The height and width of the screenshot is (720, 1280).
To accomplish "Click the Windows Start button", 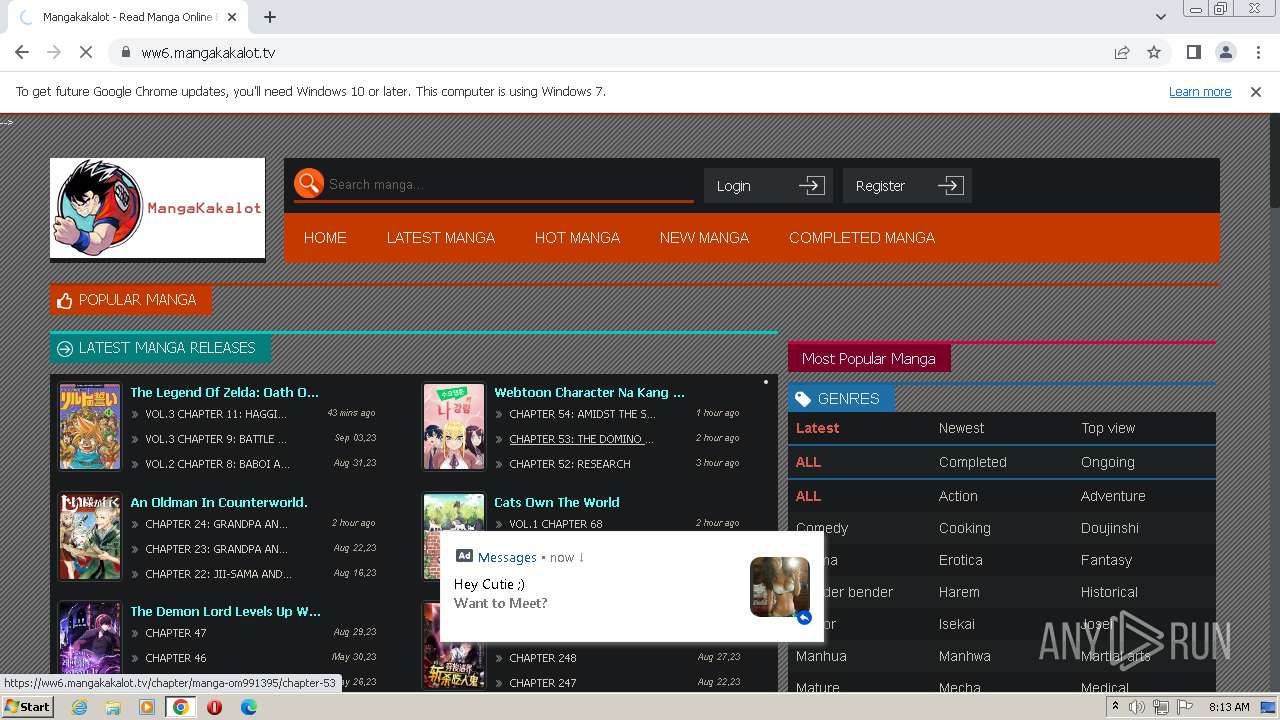I will [28, 707].
